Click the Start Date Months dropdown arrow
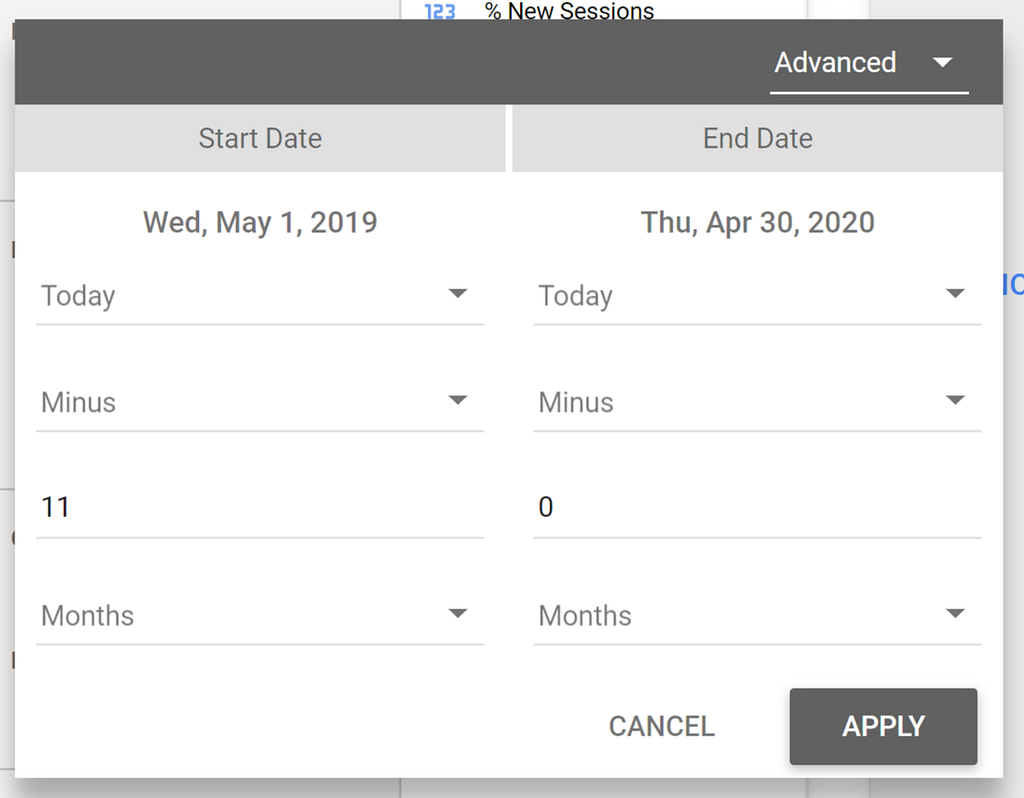 coord(458,614)
